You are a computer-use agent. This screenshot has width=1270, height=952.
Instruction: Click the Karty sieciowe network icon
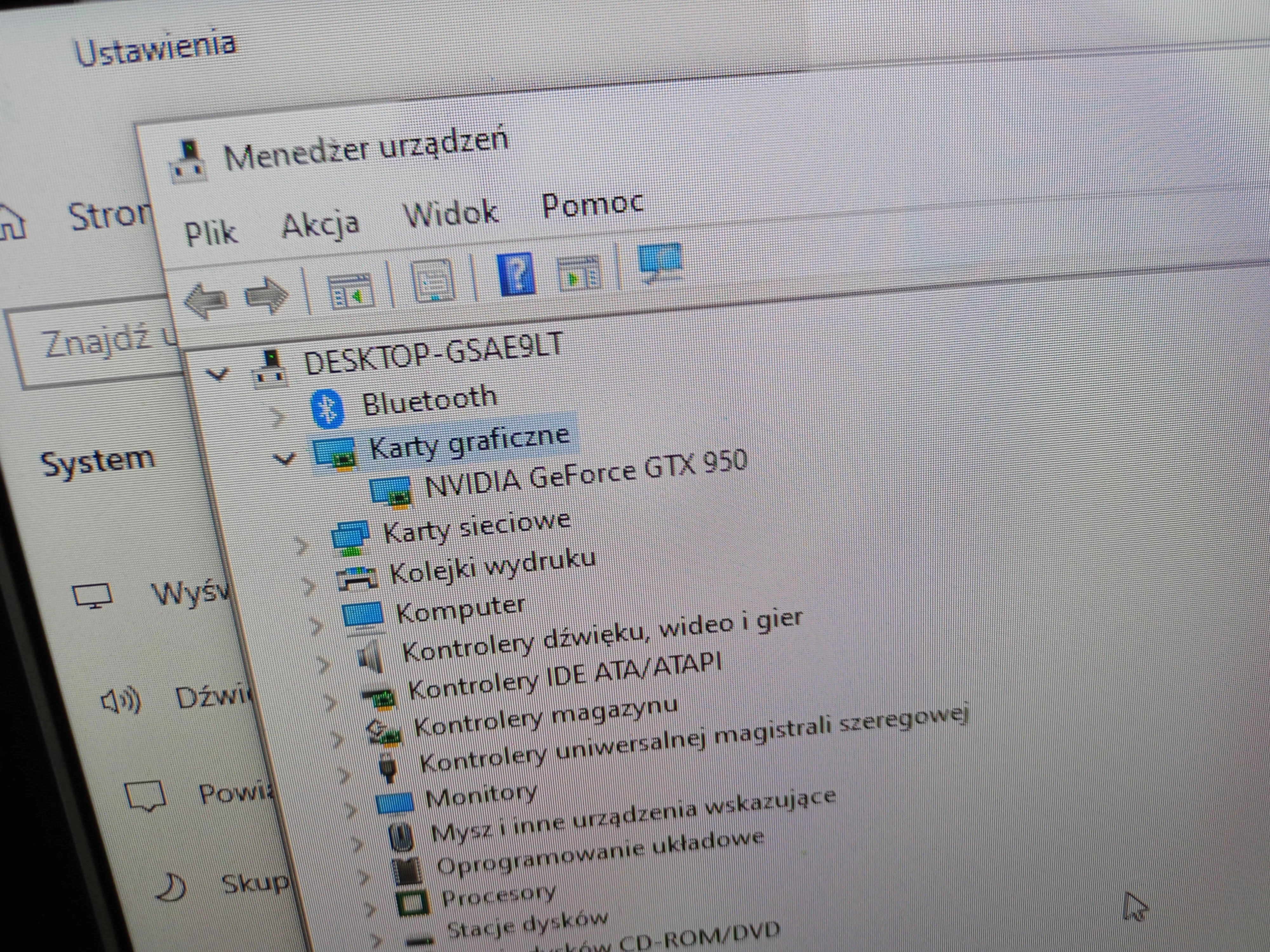[x=350, y=539]
